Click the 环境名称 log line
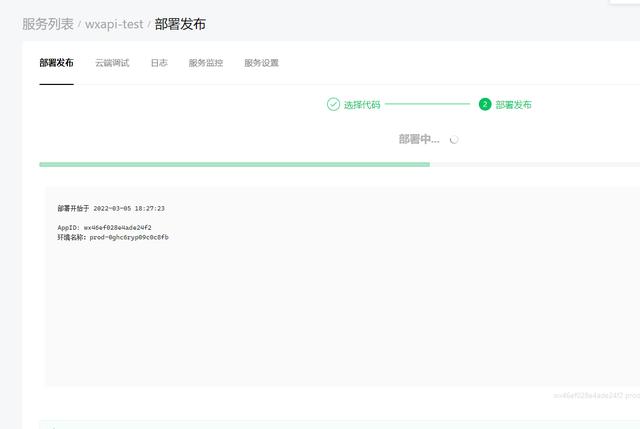 (x=113, y=237)
